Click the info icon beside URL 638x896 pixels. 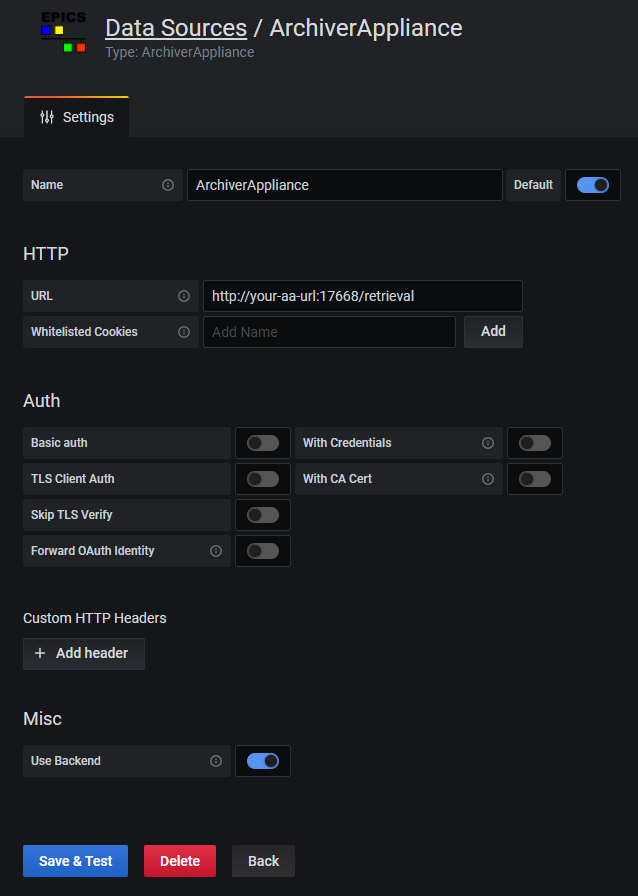[184, 295]
